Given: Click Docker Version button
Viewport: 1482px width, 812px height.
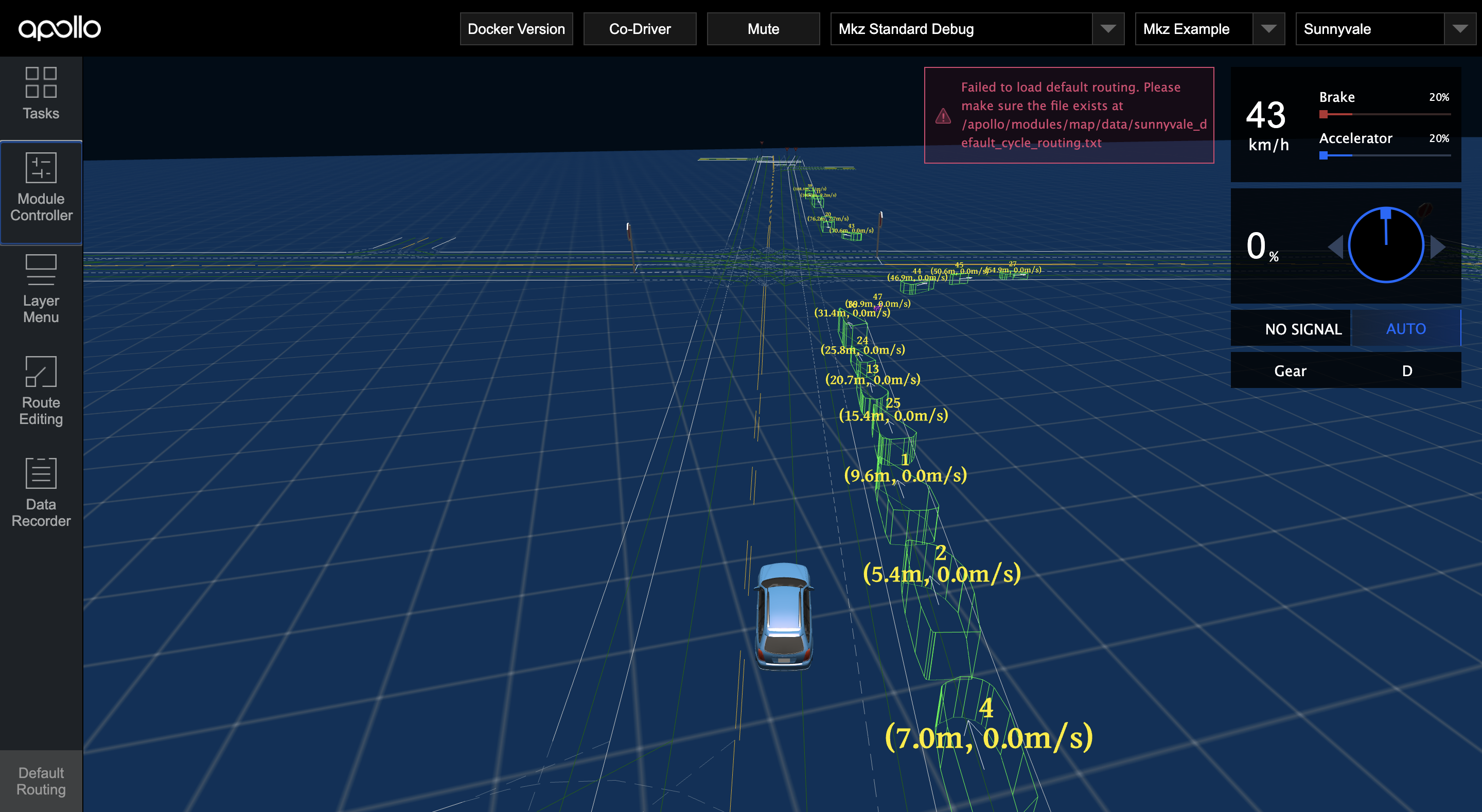Looking at the screenshot, I should pyautogui.click(x=516, y=29).
